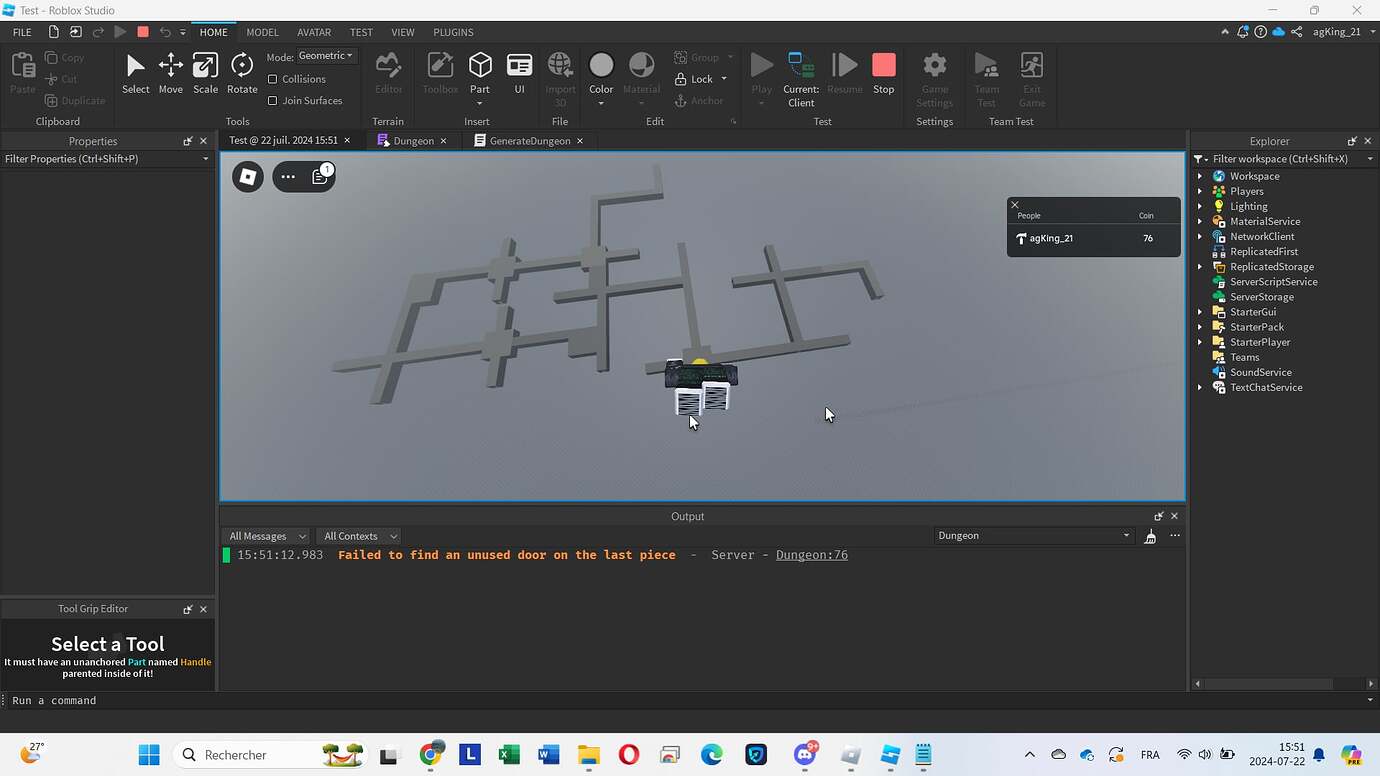This screenshot has height=776, width=1380.
Task: Select the Scale tool
Action: pos(205,72)
